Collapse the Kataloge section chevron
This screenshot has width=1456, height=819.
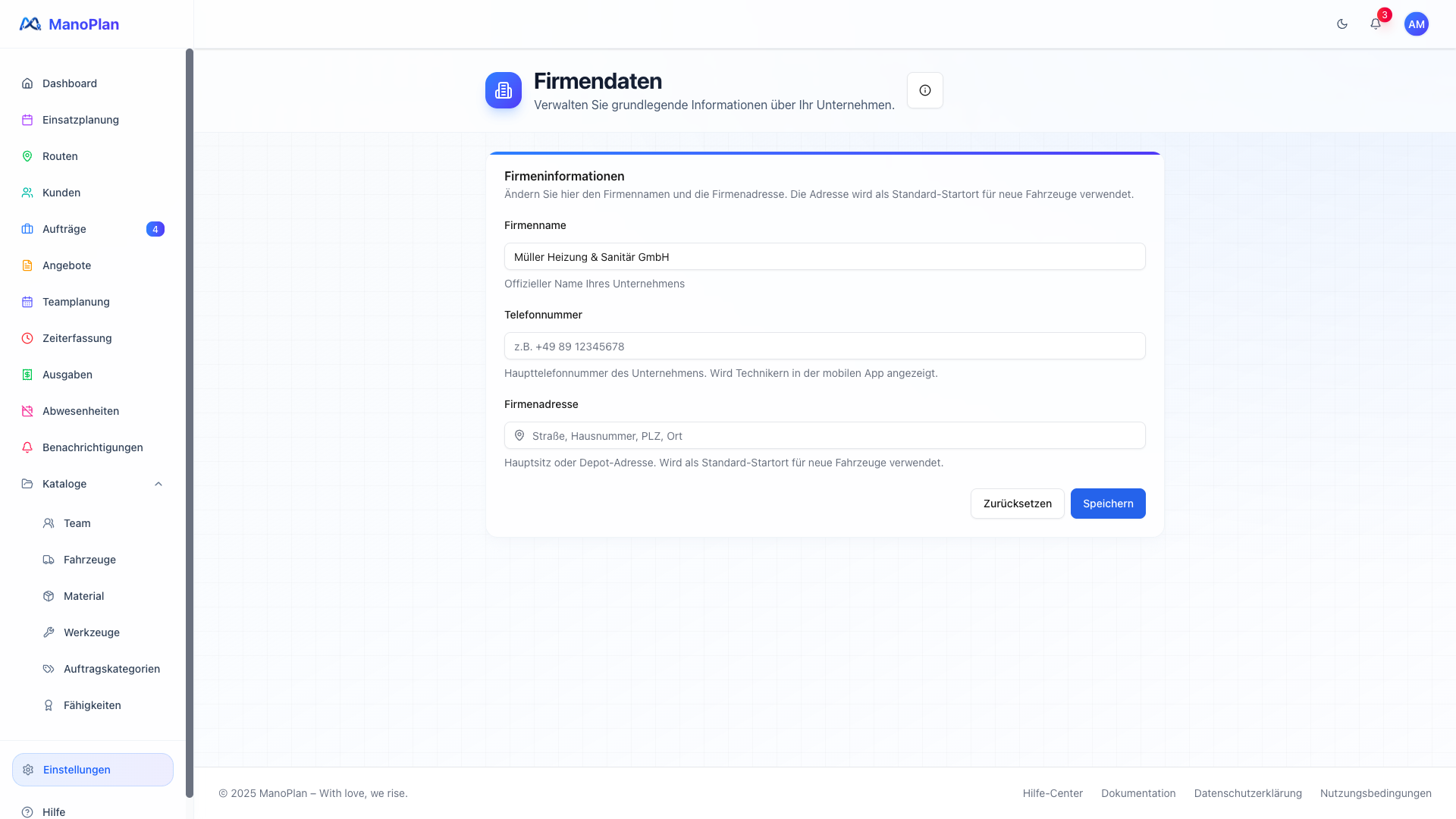pos(158,484)
